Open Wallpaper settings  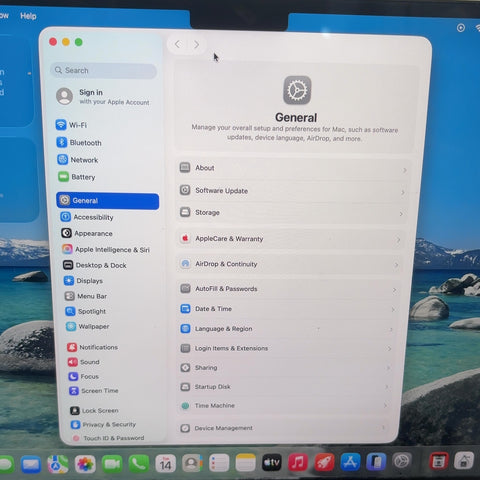(x=88, y=326)
